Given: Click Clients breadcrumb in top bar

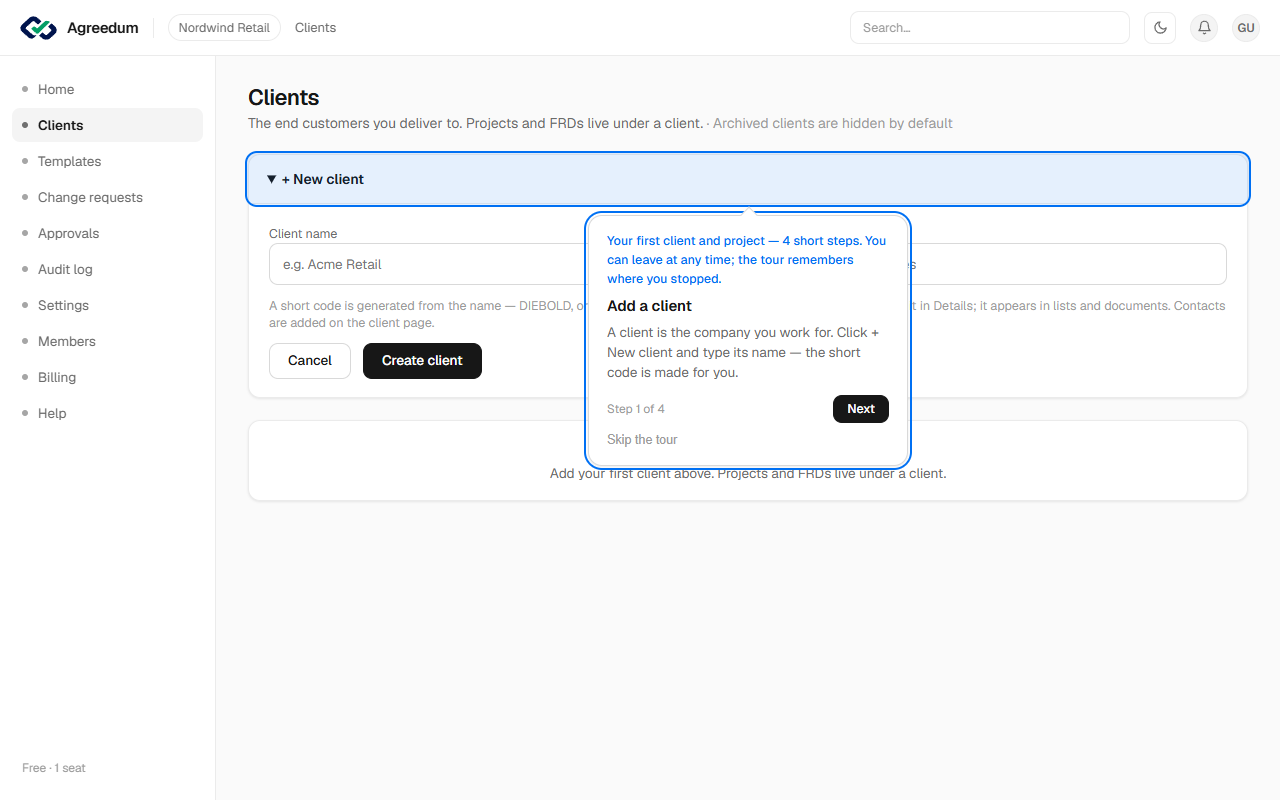Looking at the screenshot, I should click(315, 28).
